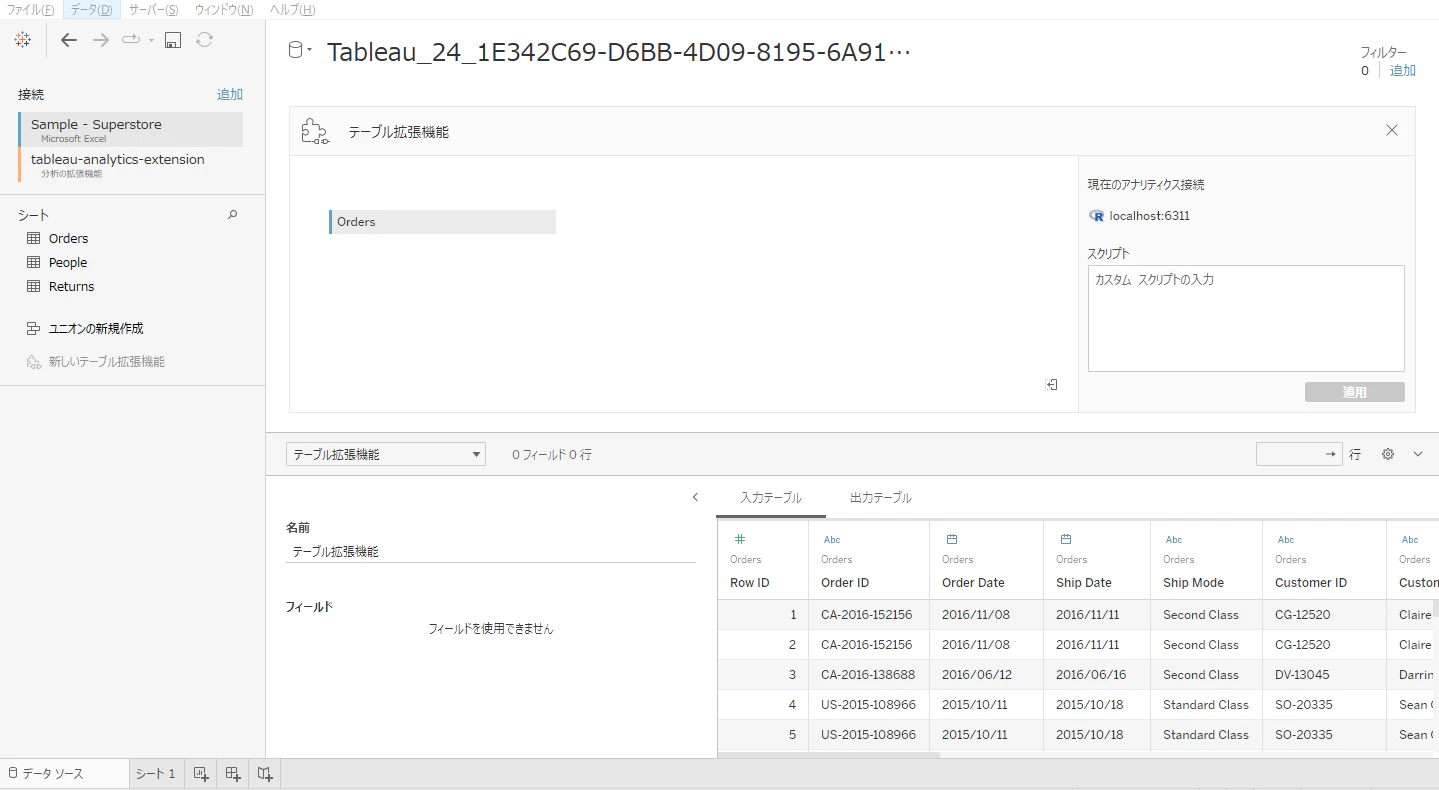The image size is (1439, 790).
Task: Select the Returns sheet in the left pane
Action: click(72, 286)
